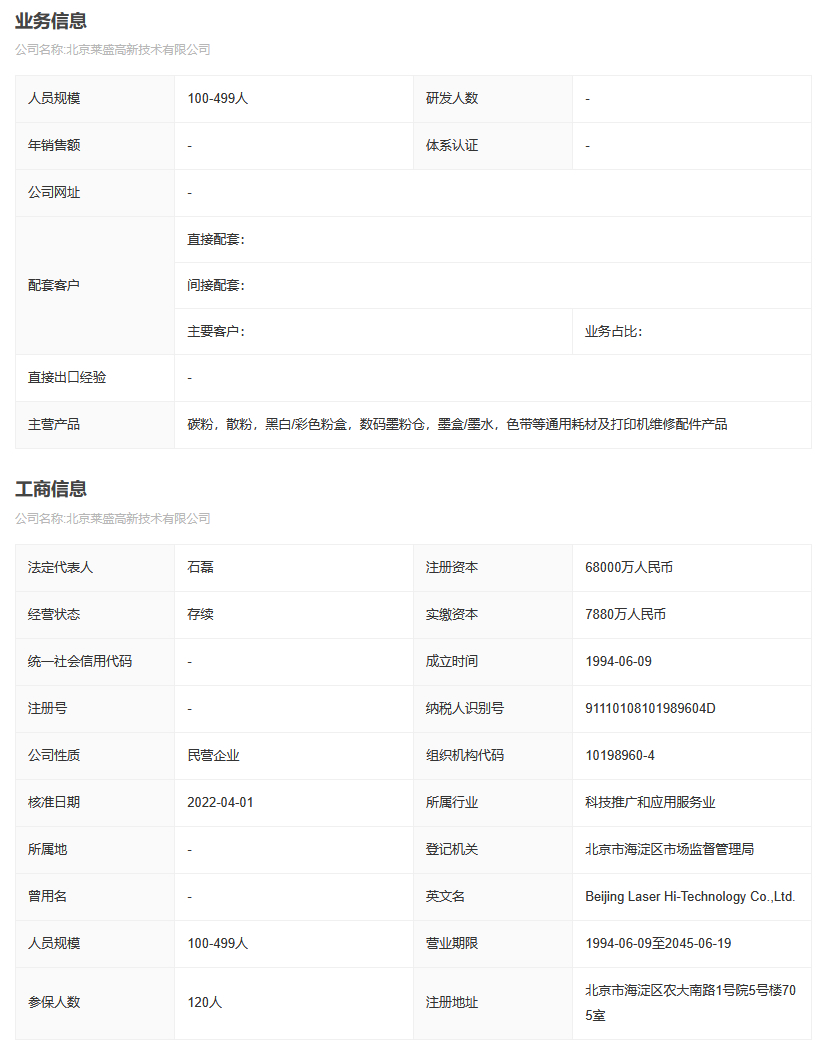Click the "组织机构代码" label
The height and width of the screenshot is (1050, 826).
(465, 755)
